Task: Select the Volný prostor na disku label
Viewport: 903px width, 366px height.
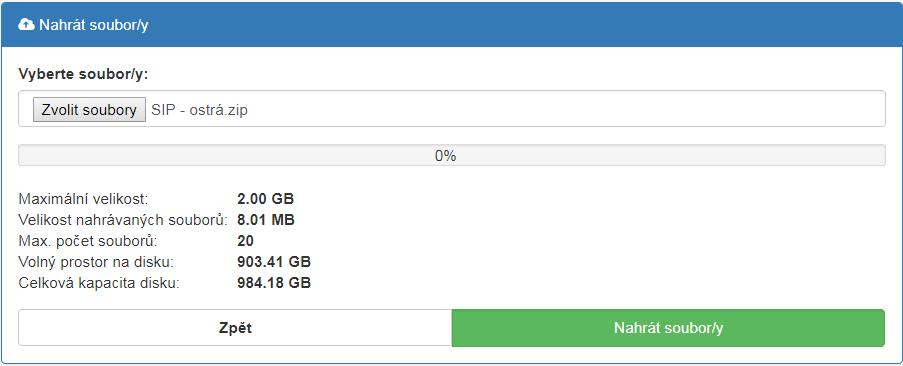Action: pyautogui.click(x=96, y=262)
